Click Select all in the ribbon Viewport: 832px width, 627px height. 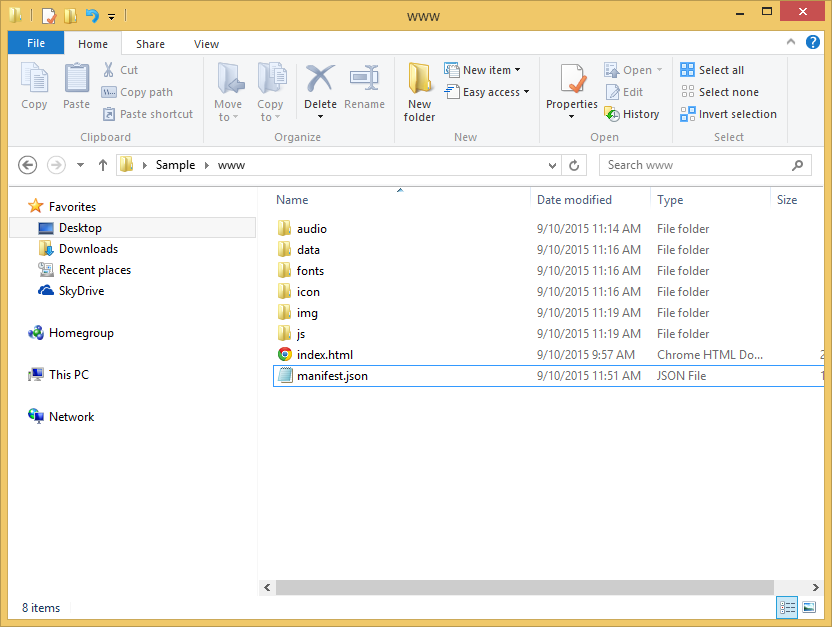[712, 69]
